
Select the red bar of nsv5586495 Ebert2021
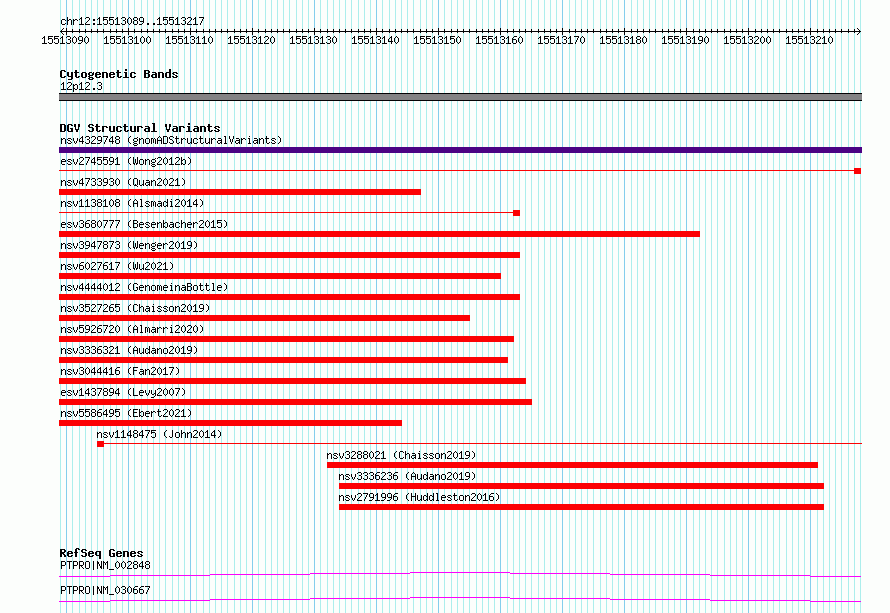tap(230, 423)
